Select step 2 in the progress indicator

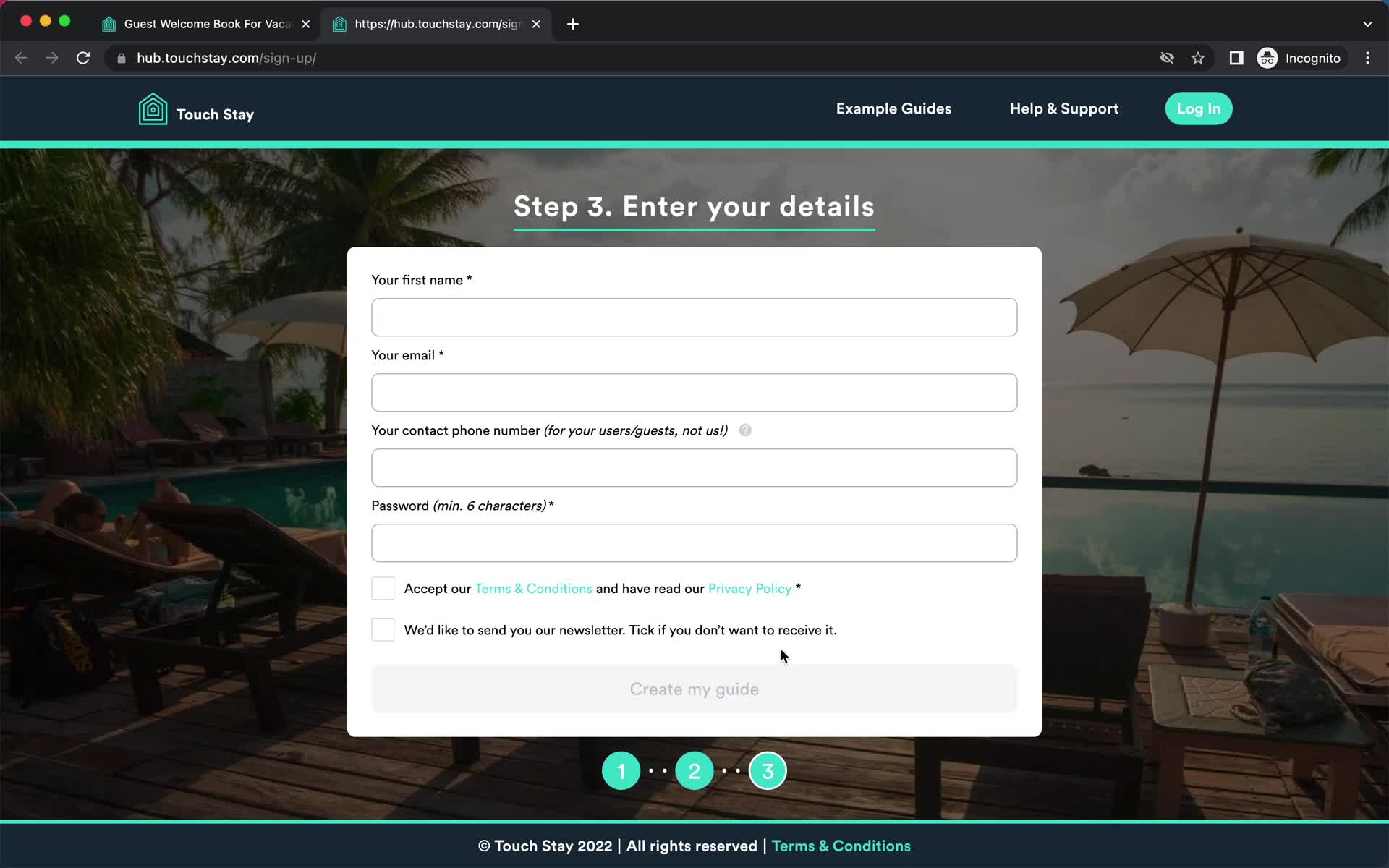pos(694,770)
